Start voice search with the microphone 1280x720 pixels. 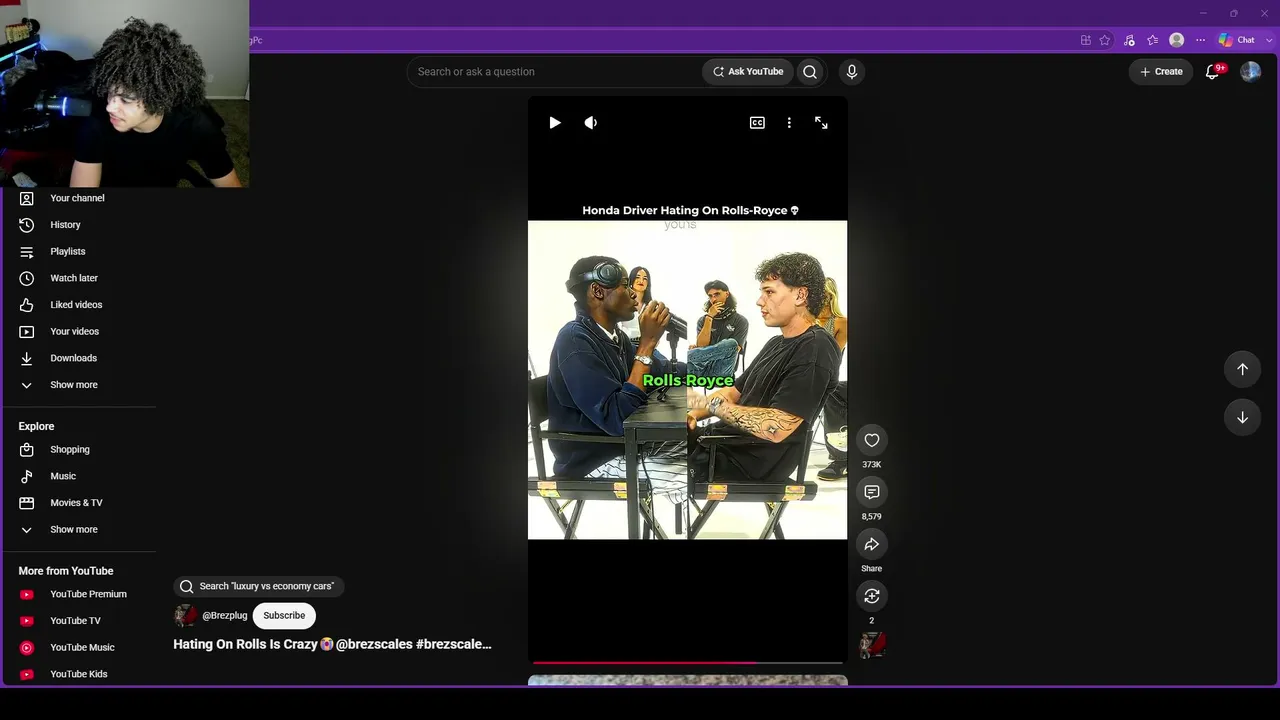click(852, 72)
